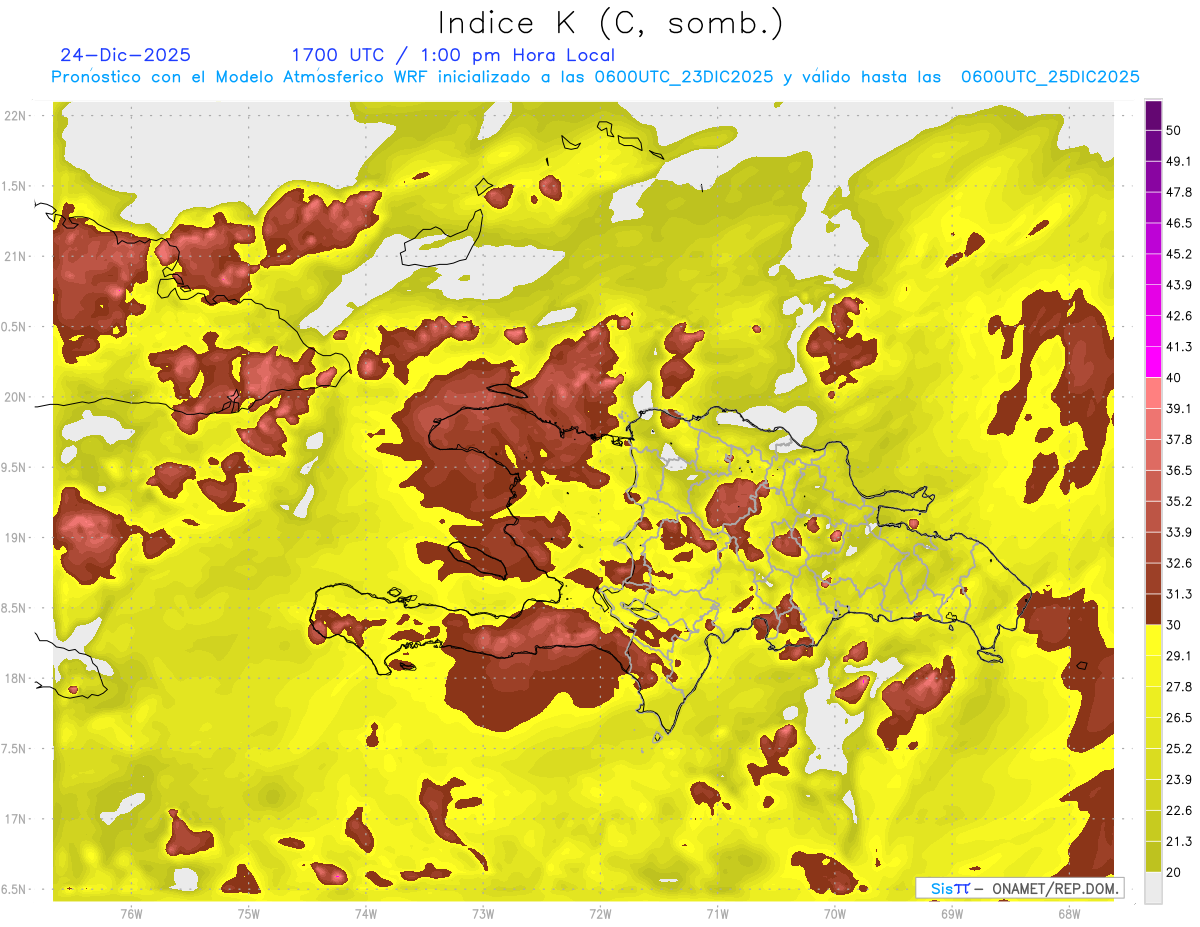Click the "69W" longitude label
This screenshot has height=927, width=1200.
pos(952,913)
